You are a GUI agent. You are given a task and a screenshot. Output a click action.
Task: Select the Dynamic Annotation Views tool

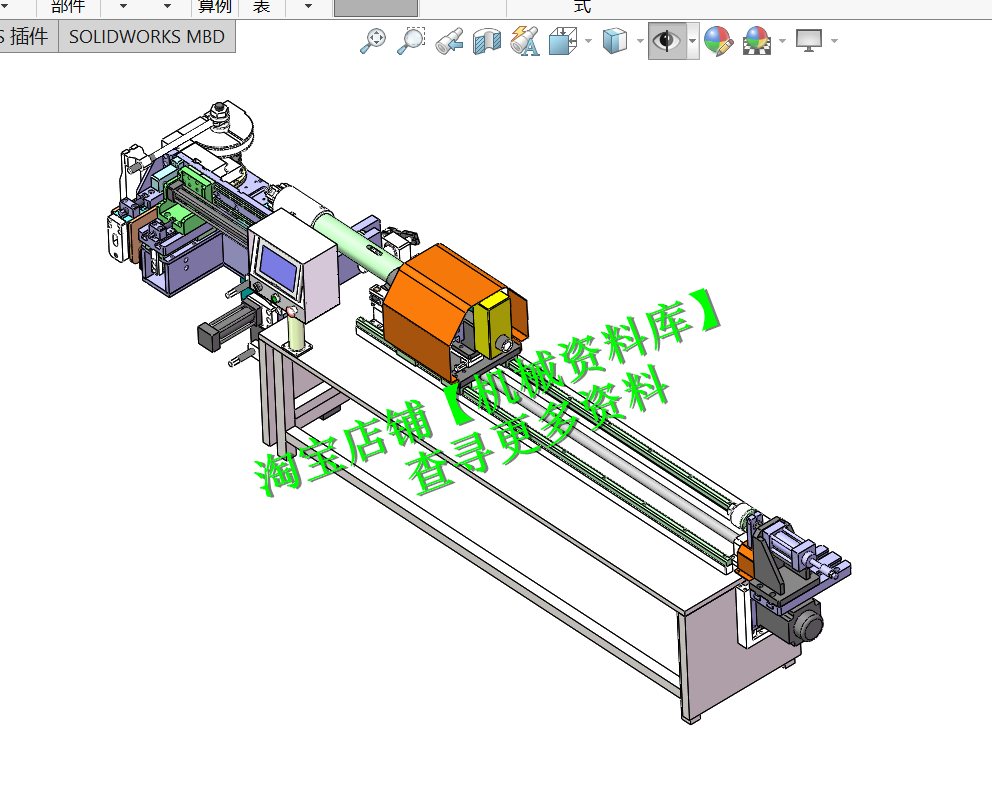[524, 41]
